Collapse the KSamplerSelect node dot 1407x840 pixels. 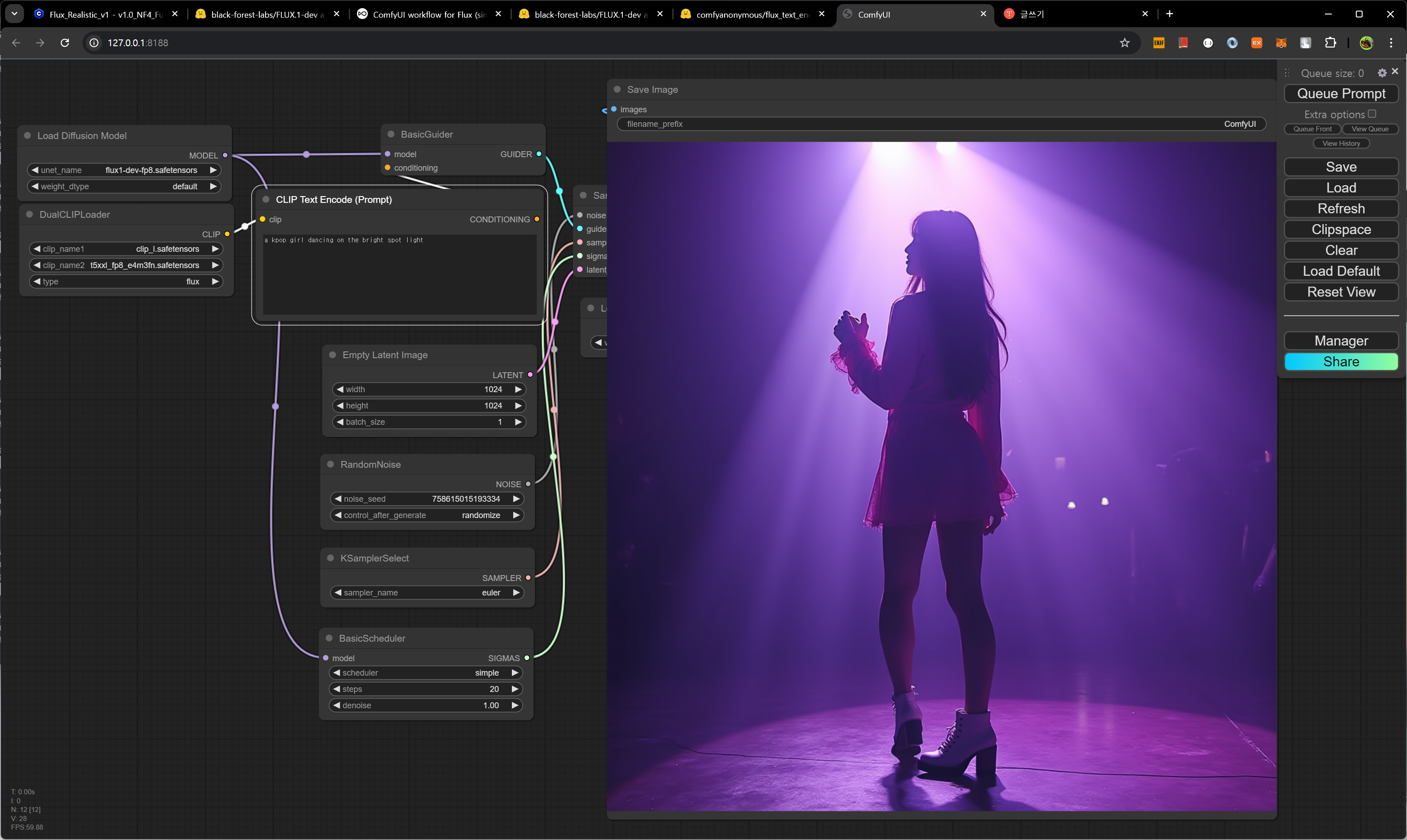331,558
